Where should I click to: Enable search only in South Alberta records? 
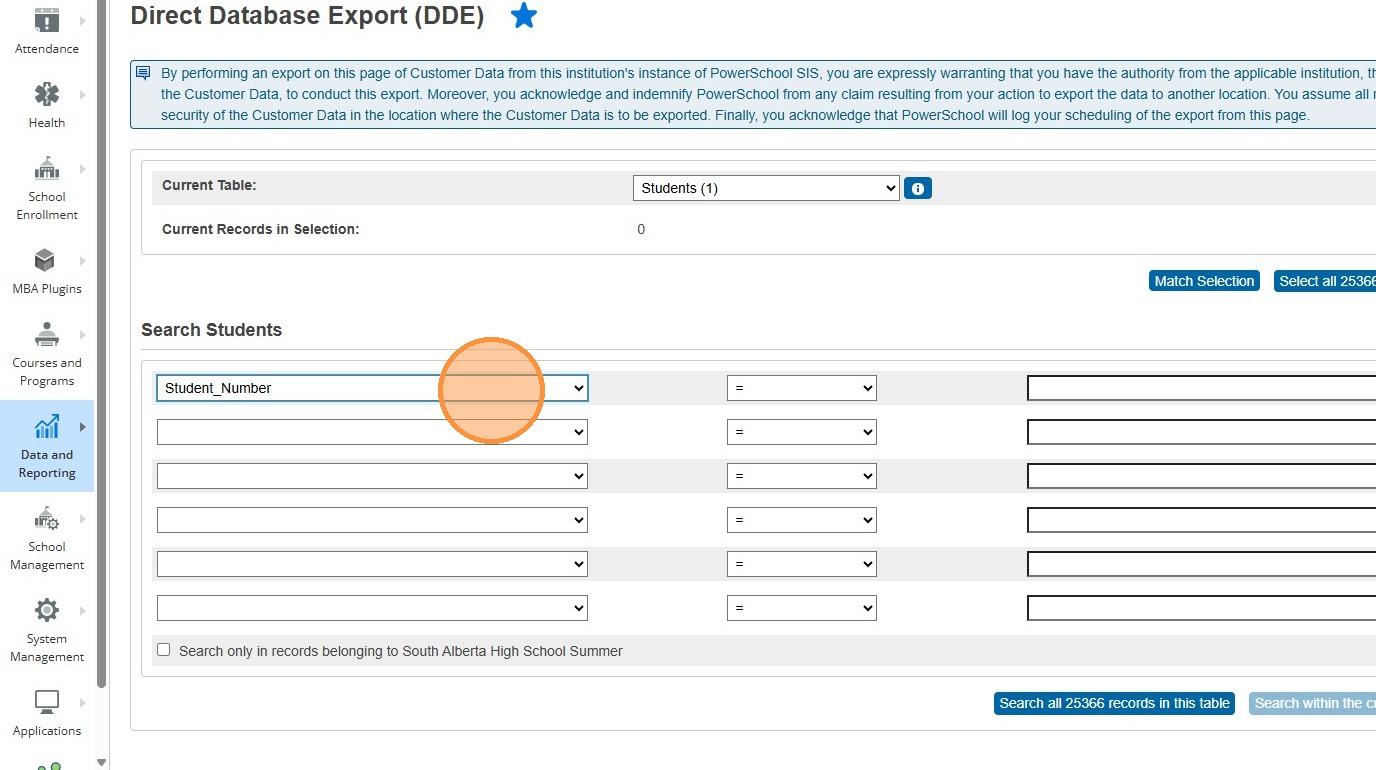tap(164, 650)
